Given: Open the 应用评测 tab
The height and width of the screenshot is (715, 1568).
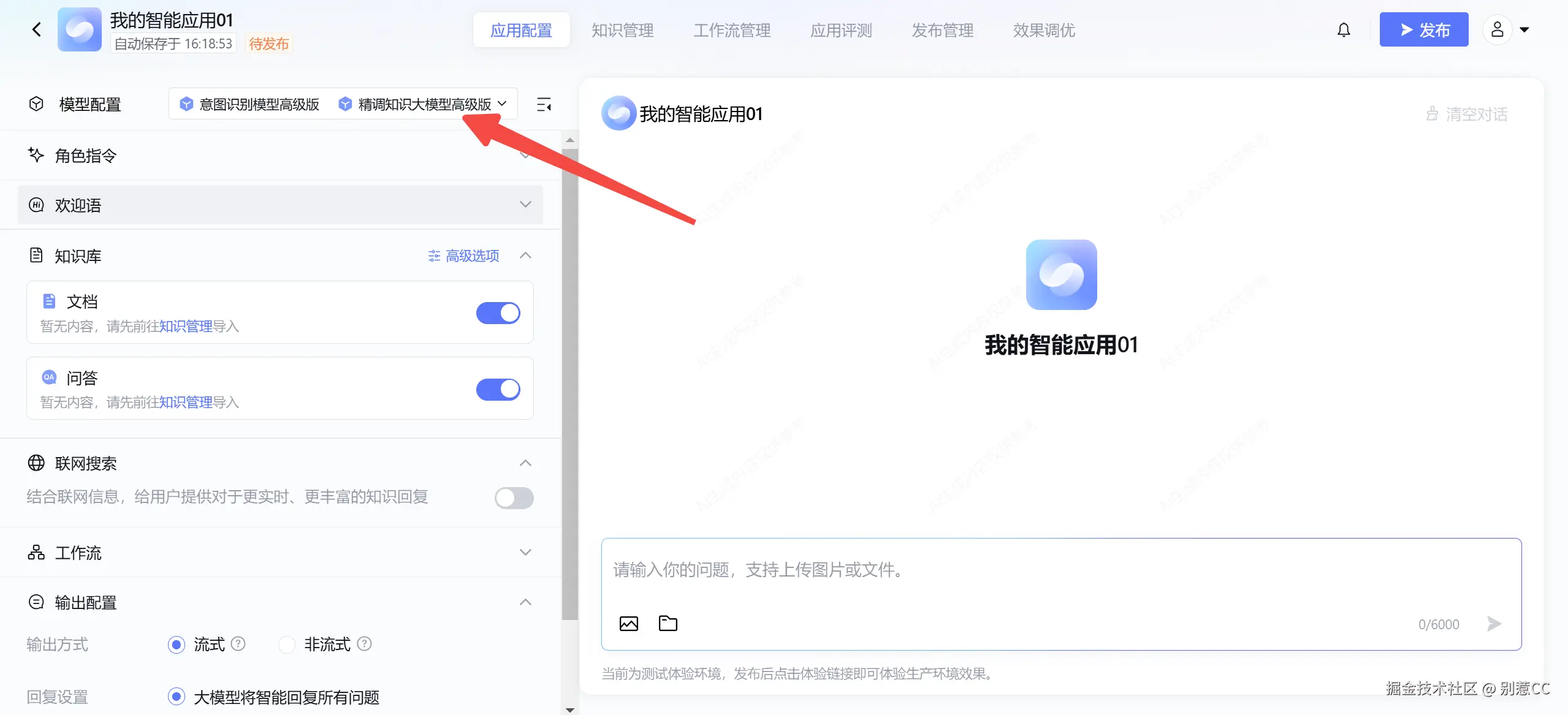Looking at the screenshot, I should click(840, 30).
